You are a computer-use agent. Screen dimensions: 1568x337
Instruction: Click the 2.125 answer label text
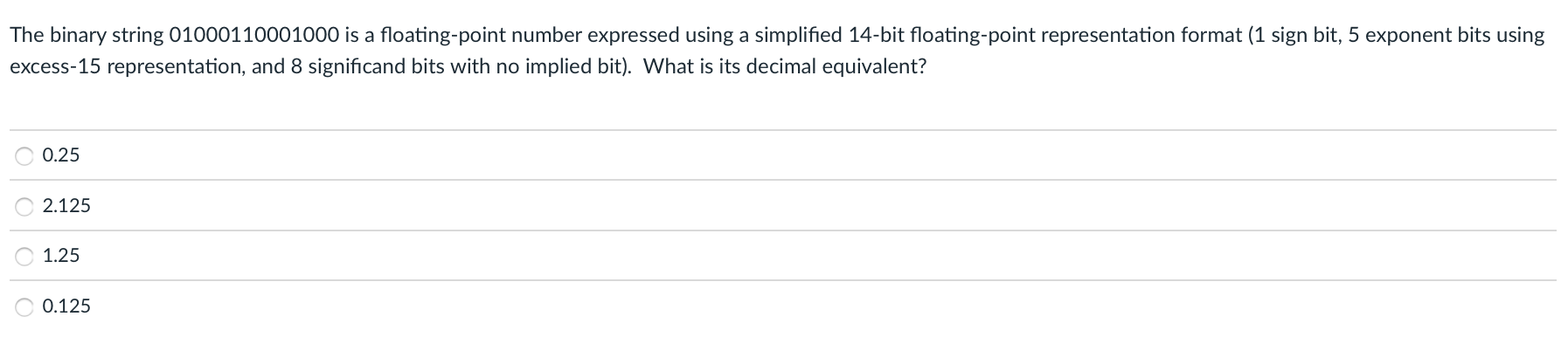click(x=66, y=206)
